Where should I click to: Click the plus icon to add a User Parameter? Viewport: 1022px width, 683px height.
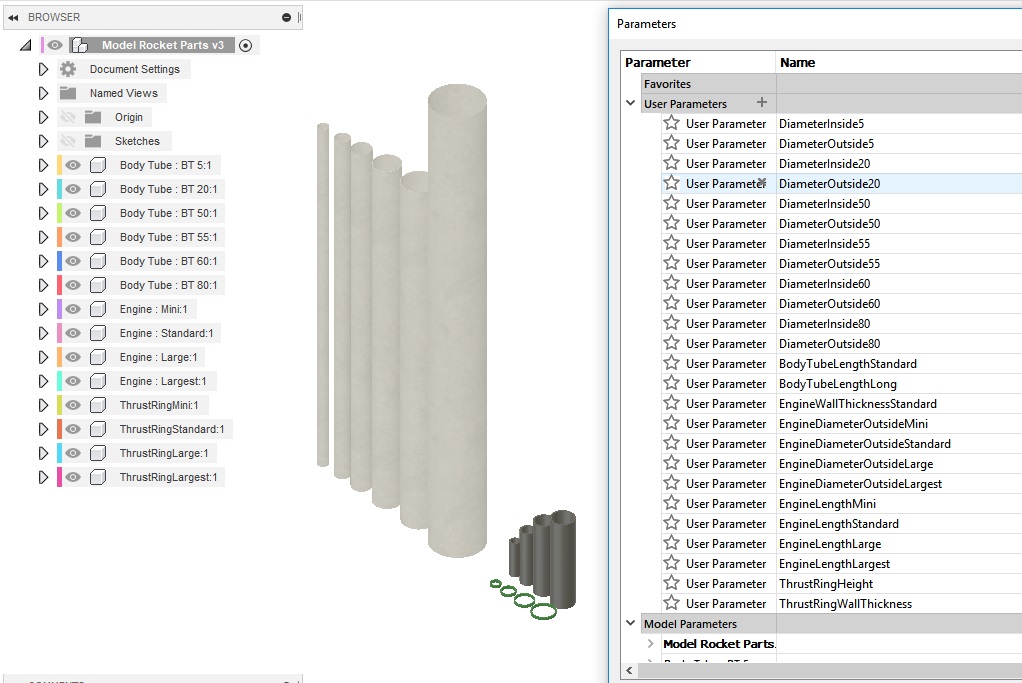[761, 103]
